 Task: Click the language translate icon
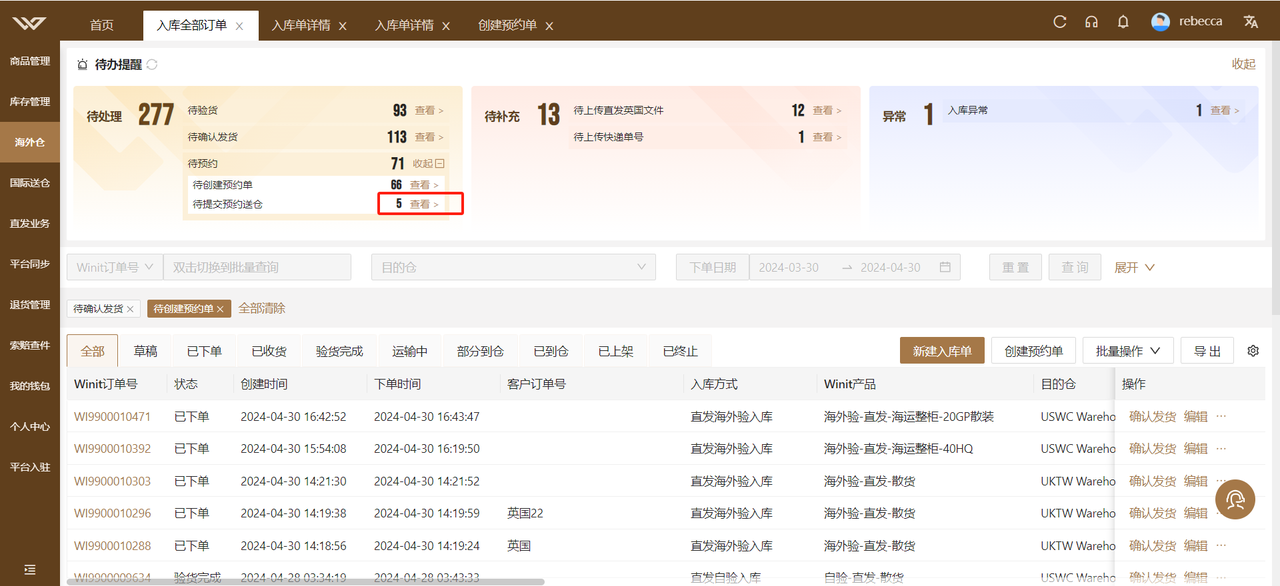coord(1250,22)
